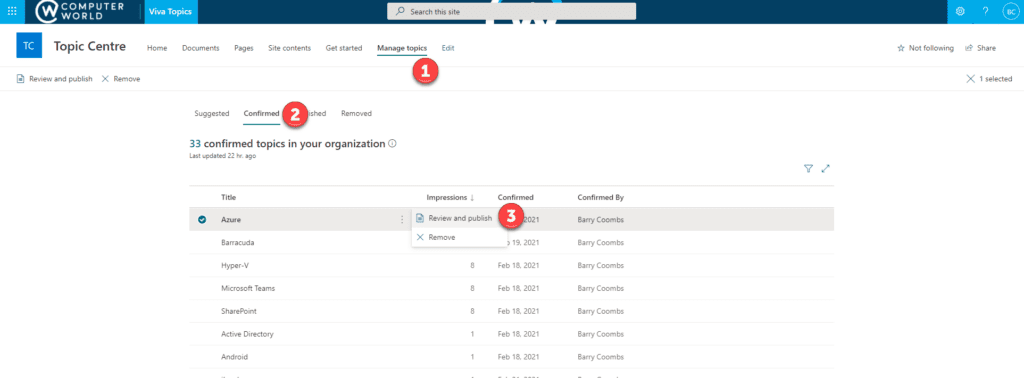This screenshot has height=378, width=1024.
Task: Click the Confirmed By column header
Action: tap(601, 197)
